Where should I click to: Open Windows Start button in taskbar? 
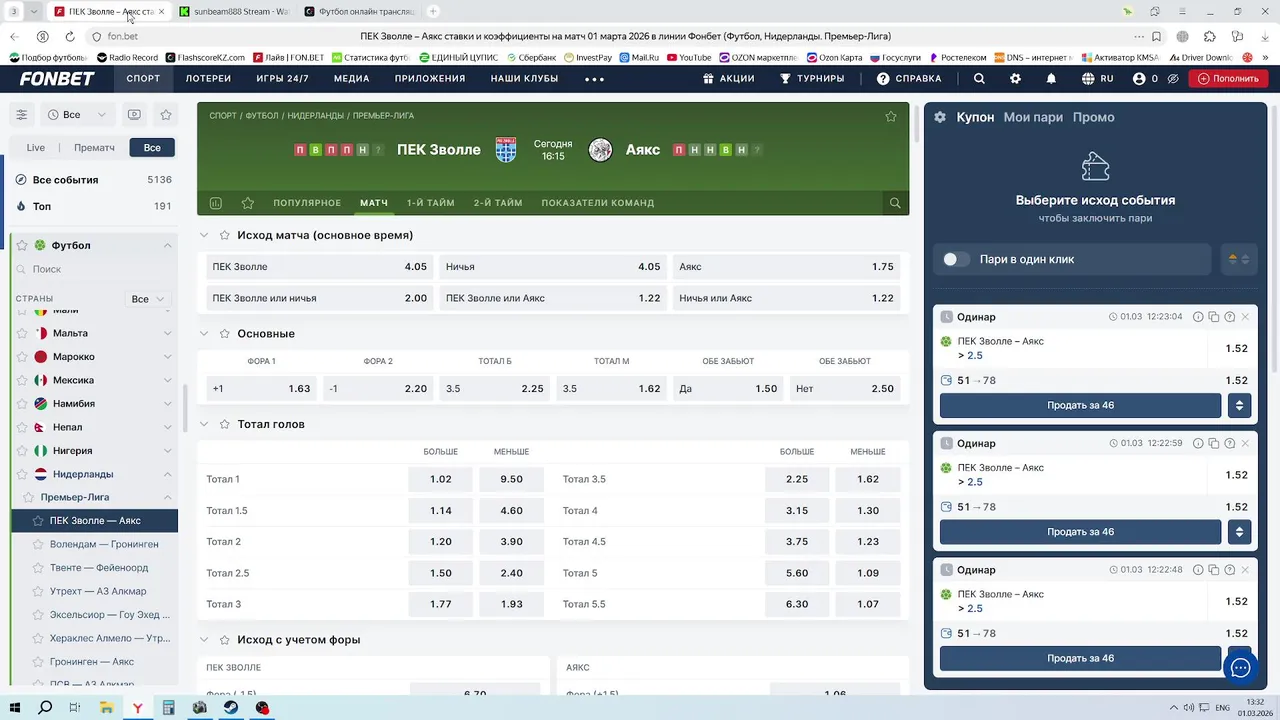click(x=16, y=708)
